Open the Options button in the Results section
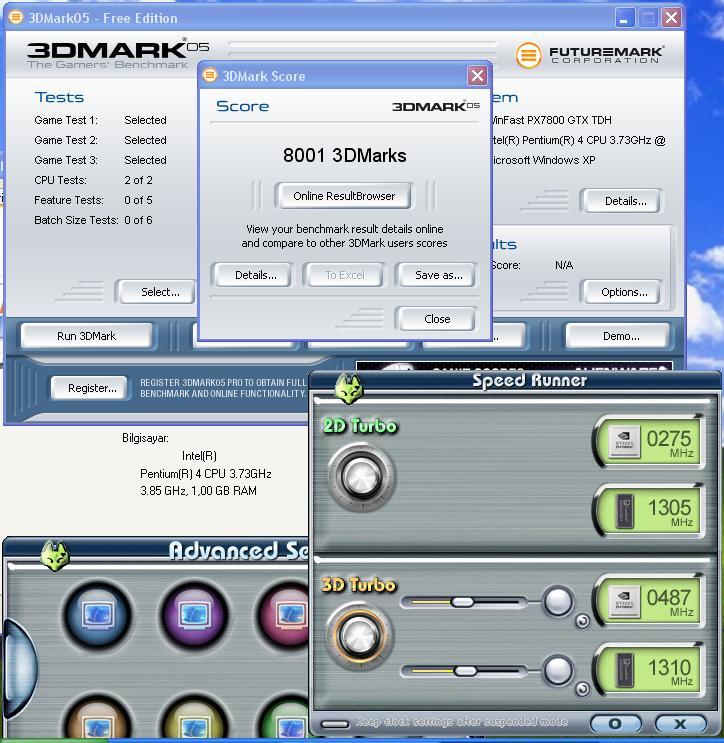The width and height of the screenshot is (724, 743). [623, 292]
